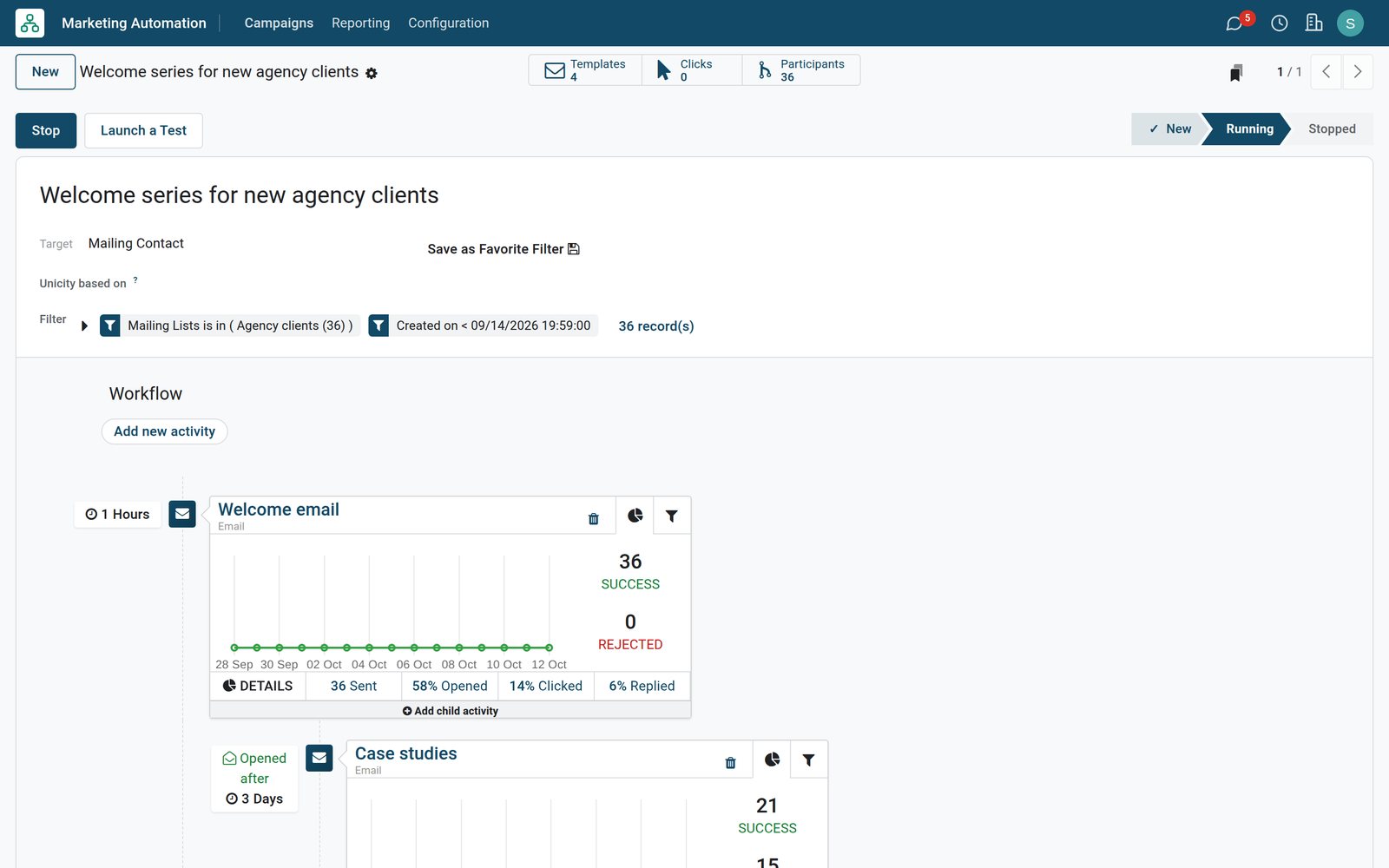Click Launch a Test button
This screenshot has width=1389, height=868.
tap(143, 131)
